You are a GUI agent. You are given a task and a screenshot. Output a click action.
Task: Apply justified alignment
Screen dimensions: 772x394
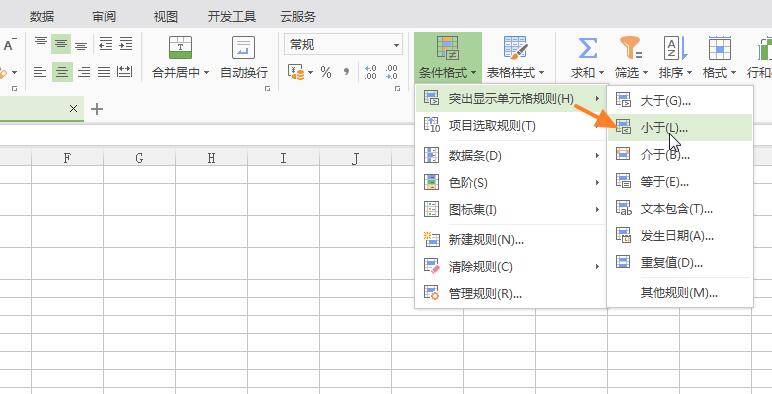[104, 72]
